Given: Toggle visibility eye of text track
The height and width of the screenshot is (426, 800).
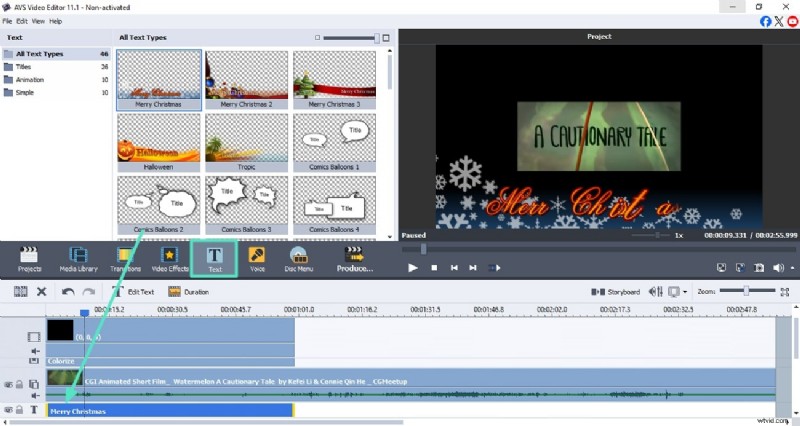Looking at the screenshot, I should tap(8, 410).
